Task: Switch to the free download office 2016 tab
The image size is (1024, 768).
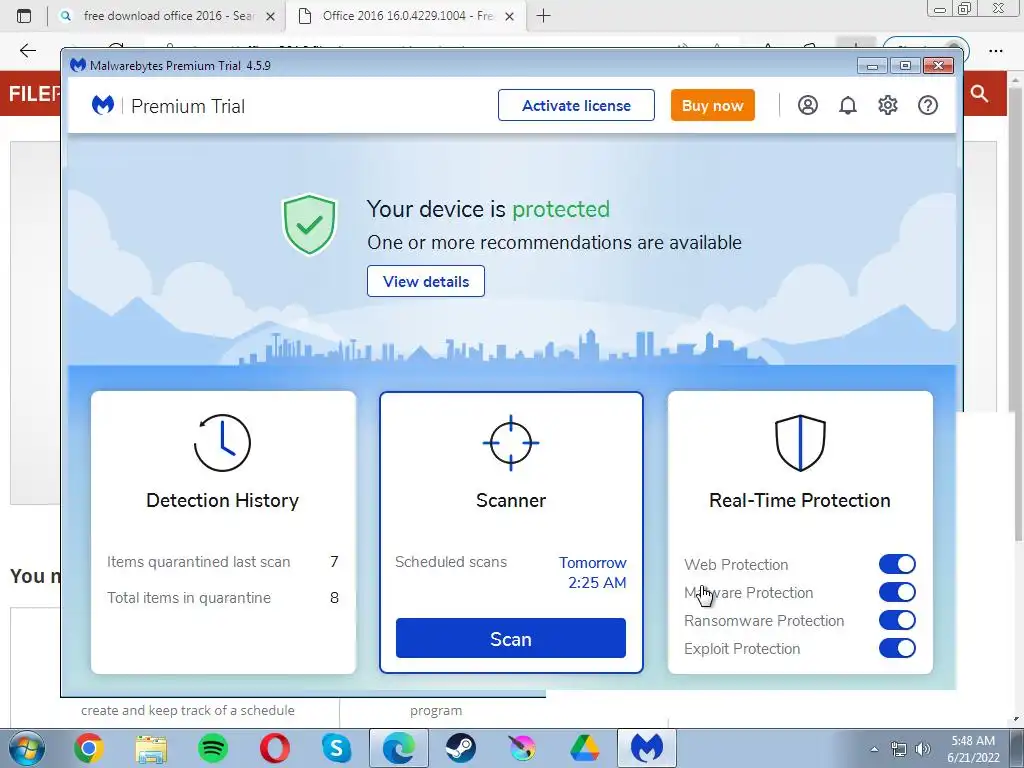Action: tap(167, 16)
